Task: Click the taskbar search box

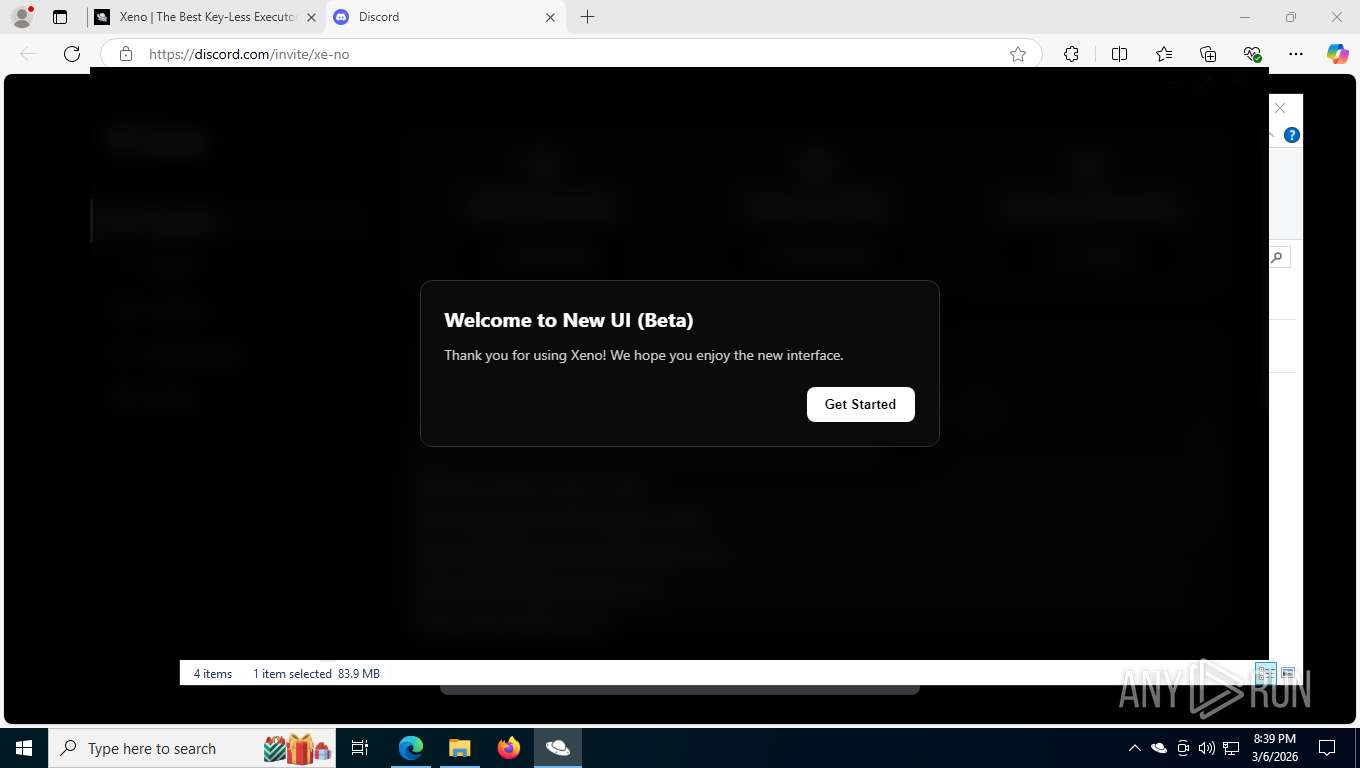Action: (192, 748)
